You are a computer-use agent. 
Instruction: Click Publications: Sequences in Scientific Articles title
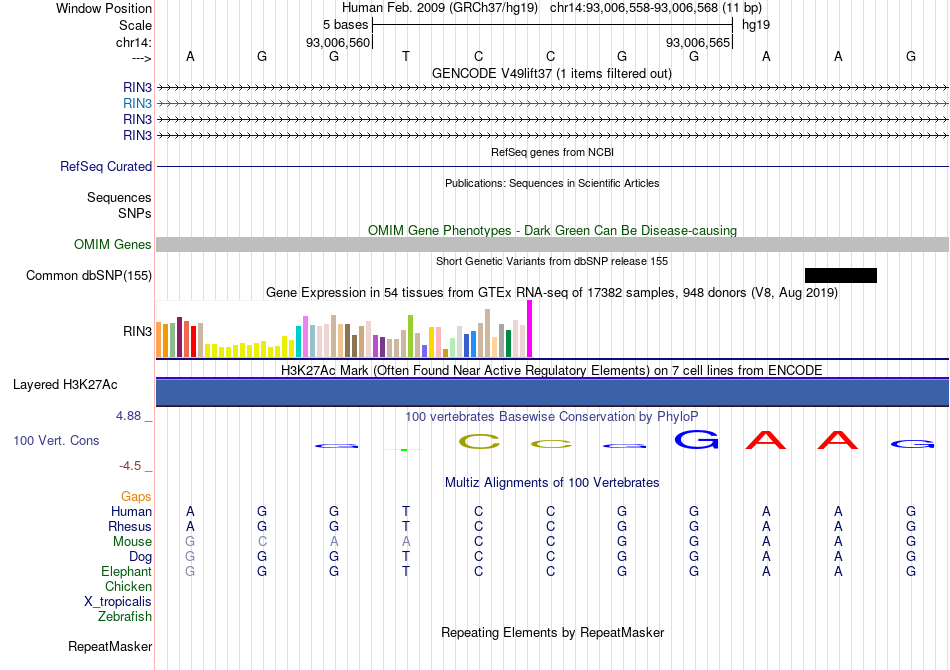552,184
